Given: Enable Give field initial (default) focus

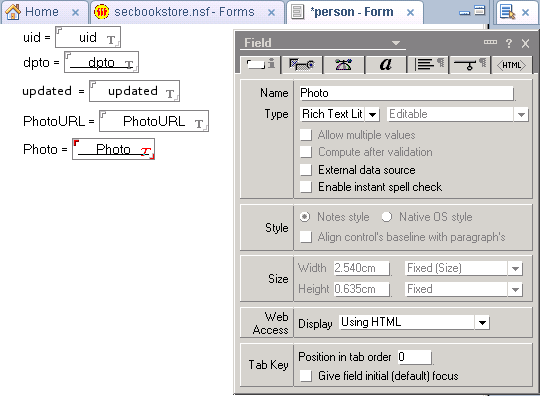Looking at the screenshot, I should 306,376.
